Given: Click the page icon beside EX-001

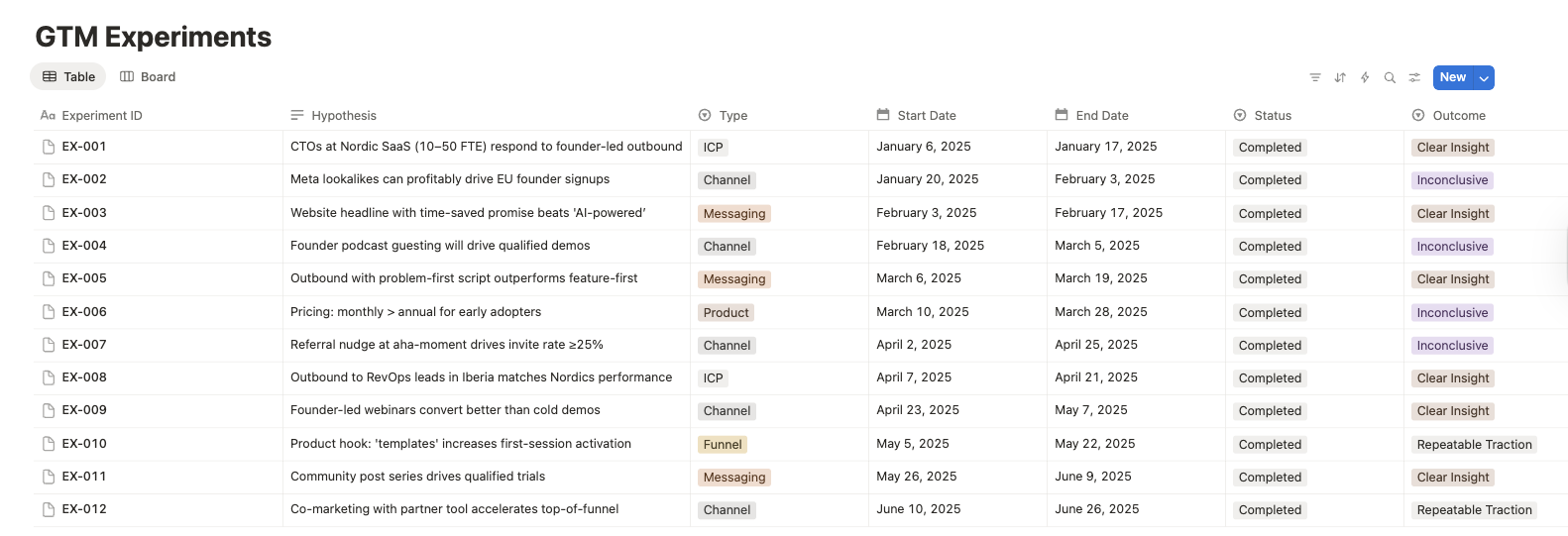Looking at the screenshot, I should point(49,147).
